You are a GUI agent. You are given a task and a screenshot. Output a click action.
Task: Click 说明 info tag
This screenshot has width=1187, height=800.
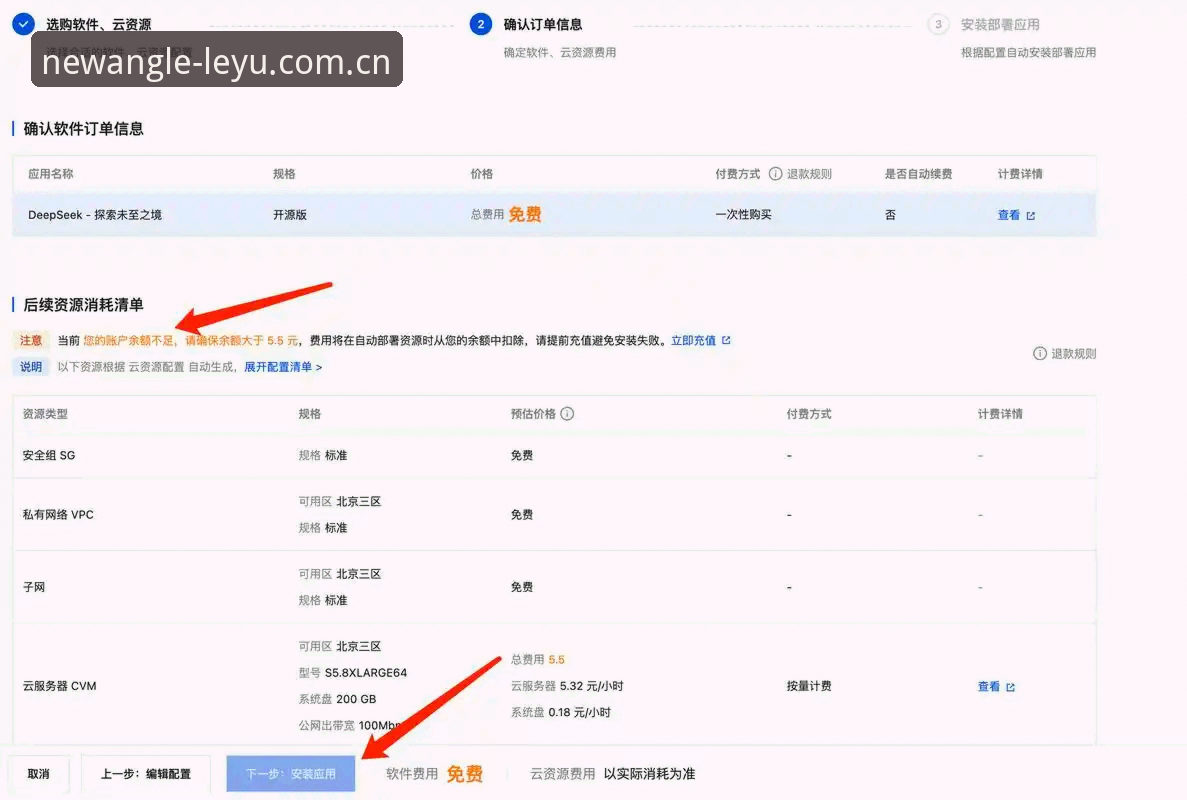coord(31,367)
